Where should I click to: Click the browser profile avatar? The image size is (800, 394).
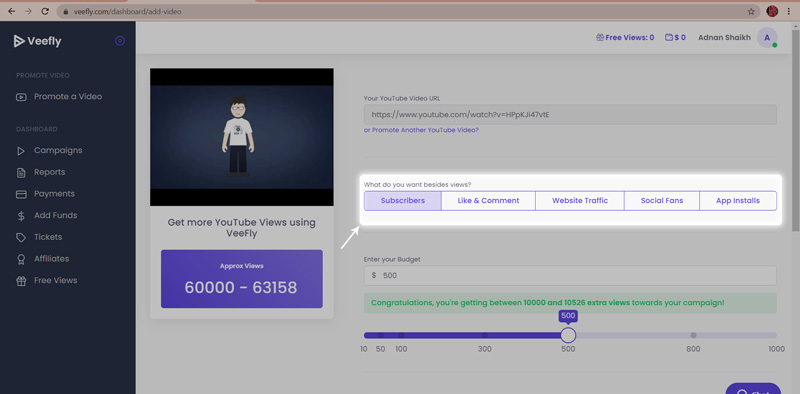(x=772, y=11)
